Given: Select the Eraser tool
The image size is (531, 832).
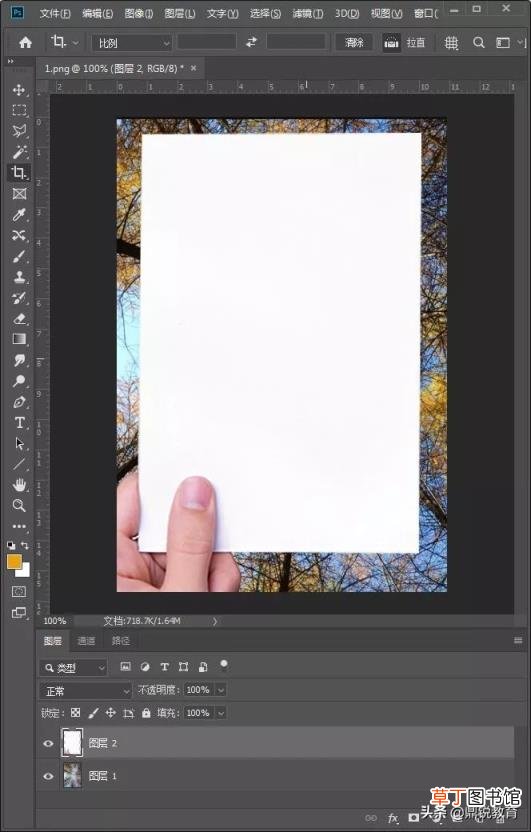Looking at the screenshot, I should pos(19,318).
